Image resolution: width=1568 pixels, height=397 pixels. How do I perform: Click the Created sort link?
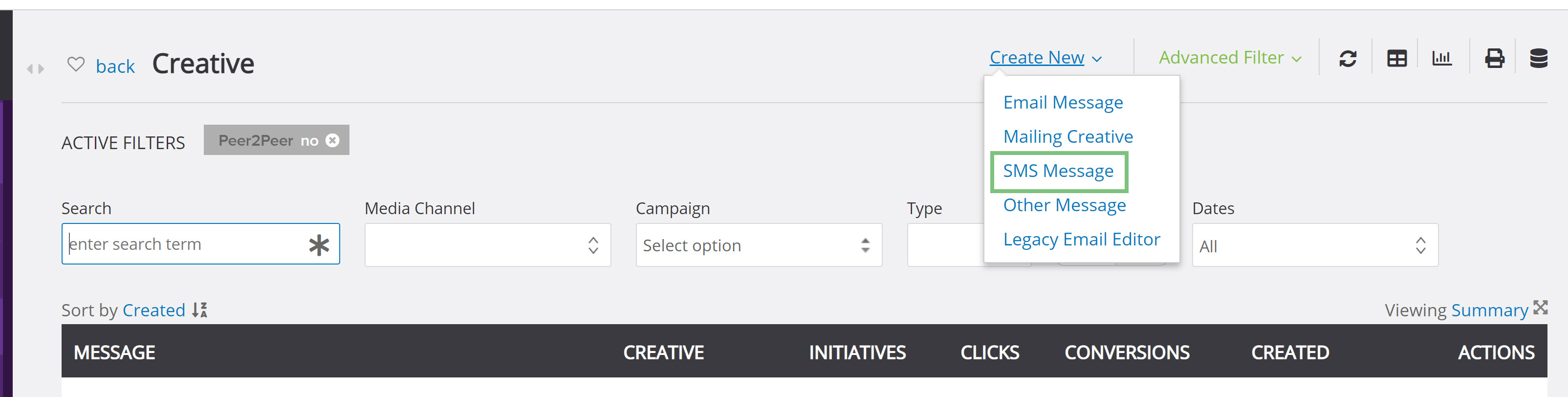[x=153, y=310]
